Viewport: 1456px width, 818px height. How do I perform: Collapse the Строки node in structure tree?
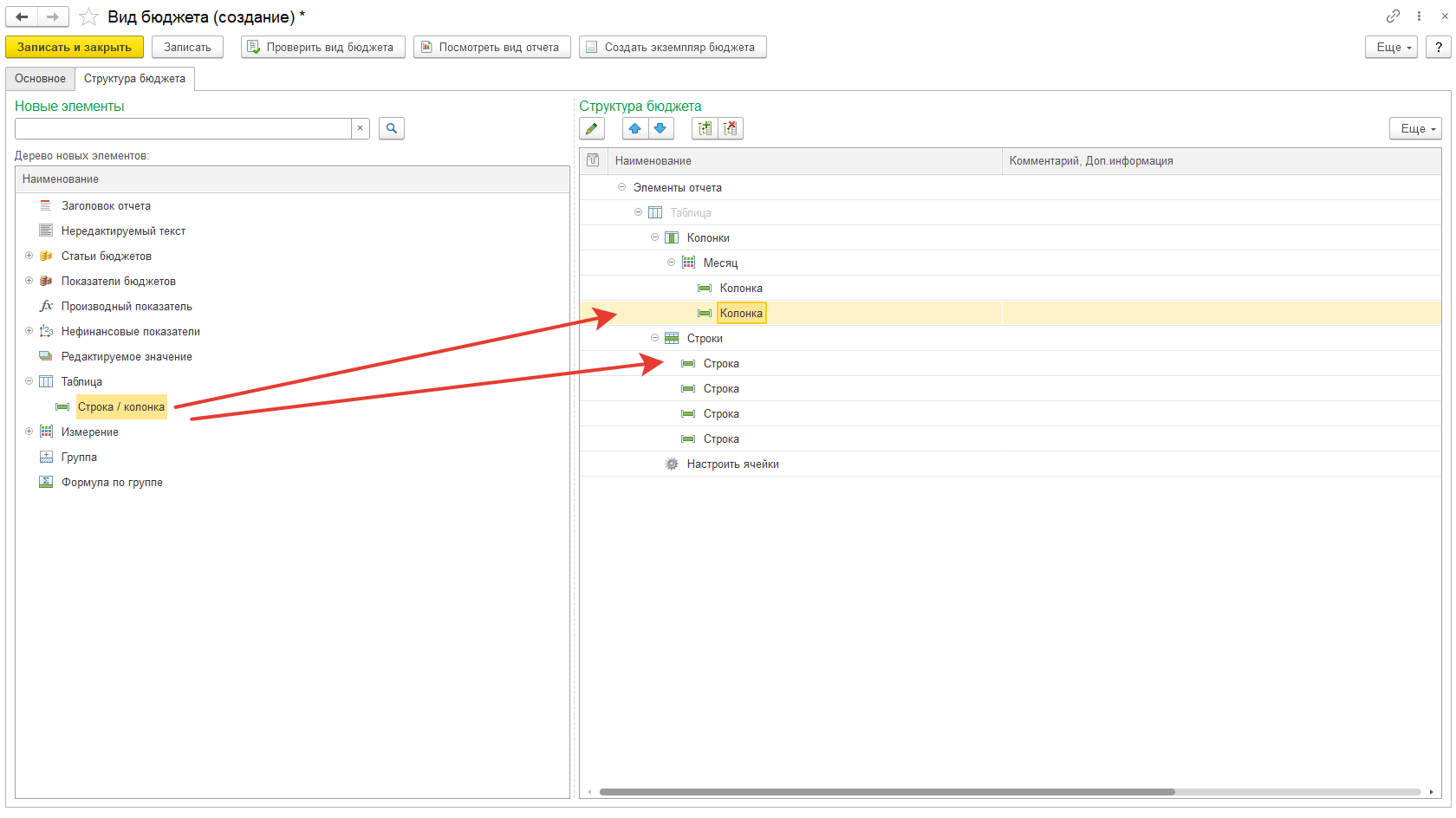click(654, 338)
